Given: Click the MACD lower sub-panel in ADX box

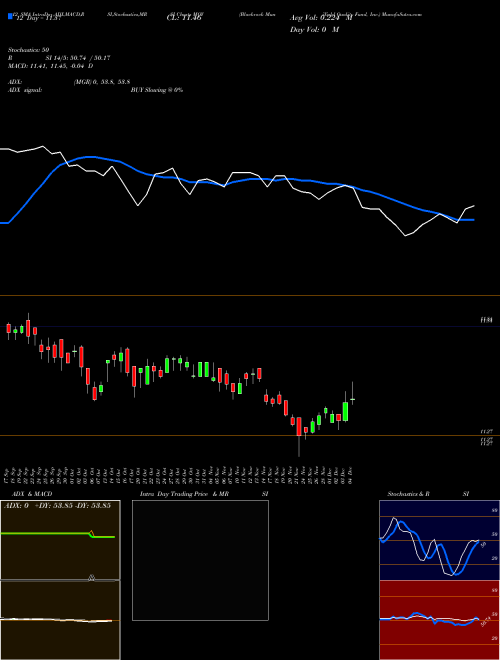Looking at the screenshot, I should coord(60,620).
